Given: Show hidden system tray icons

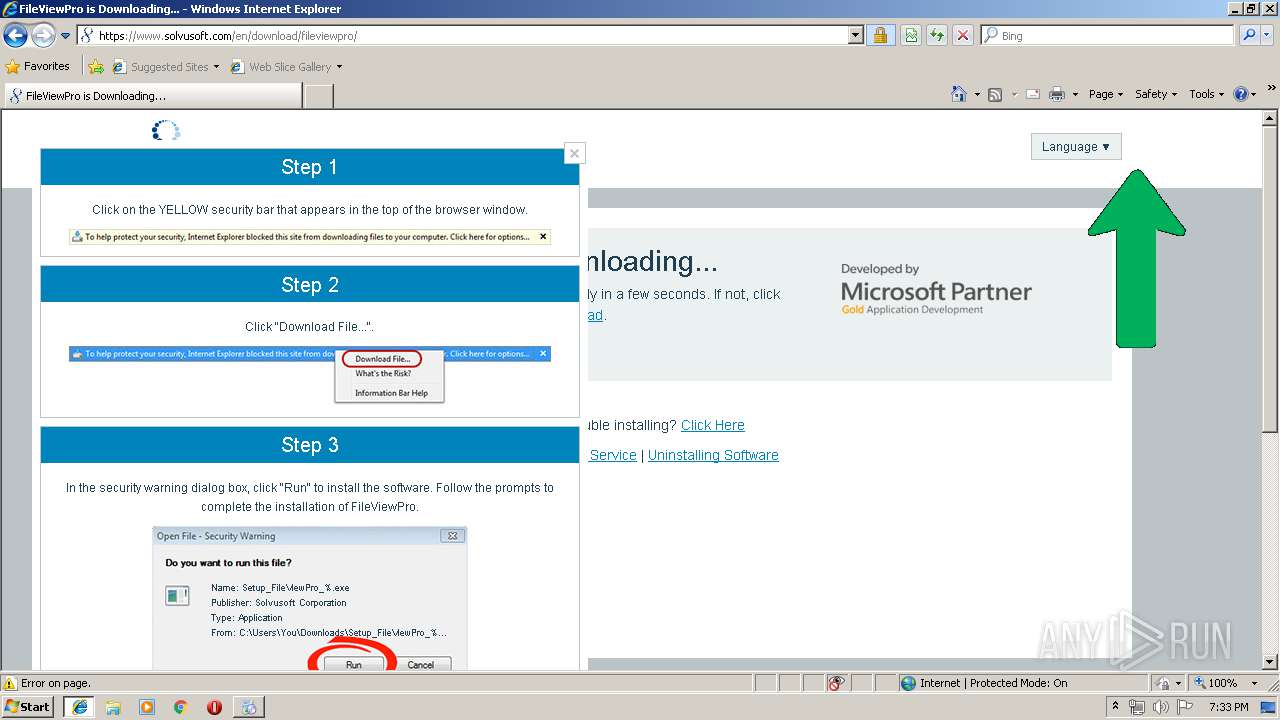Looking at the screenshot, I should (x=1116, y=706).
